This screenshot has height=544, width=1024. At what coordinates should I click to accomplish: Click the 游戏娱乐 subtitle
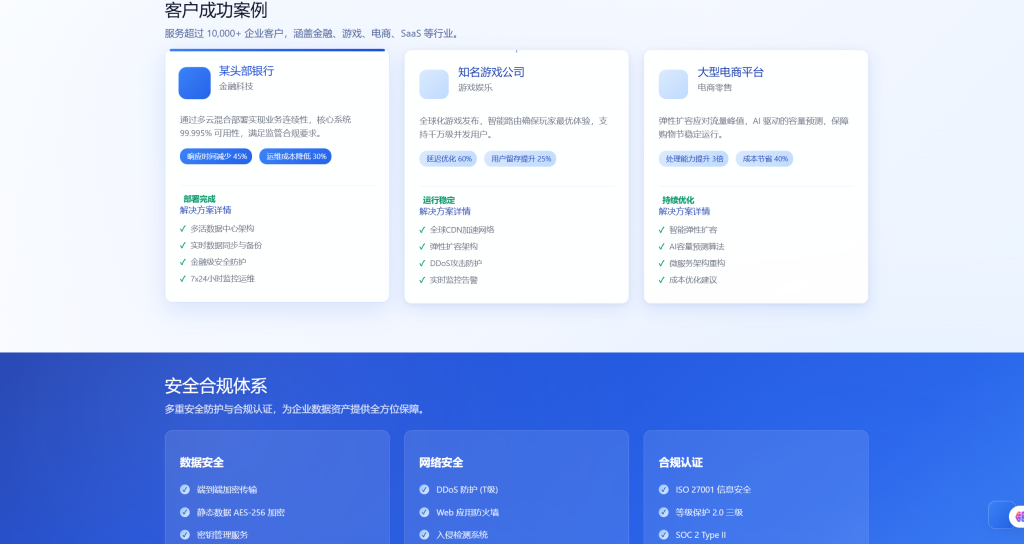coord(475,88)
